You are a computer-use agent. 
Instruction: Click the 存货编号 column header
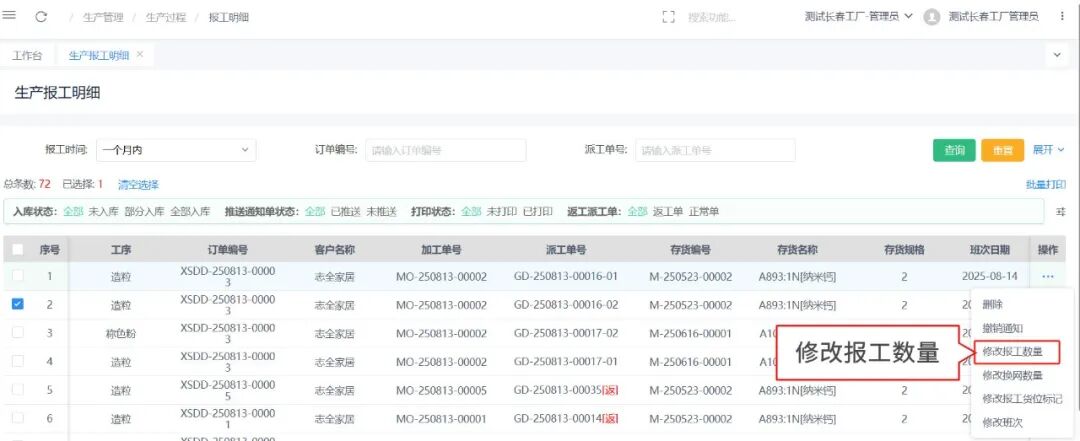click(x=690, y=249)
